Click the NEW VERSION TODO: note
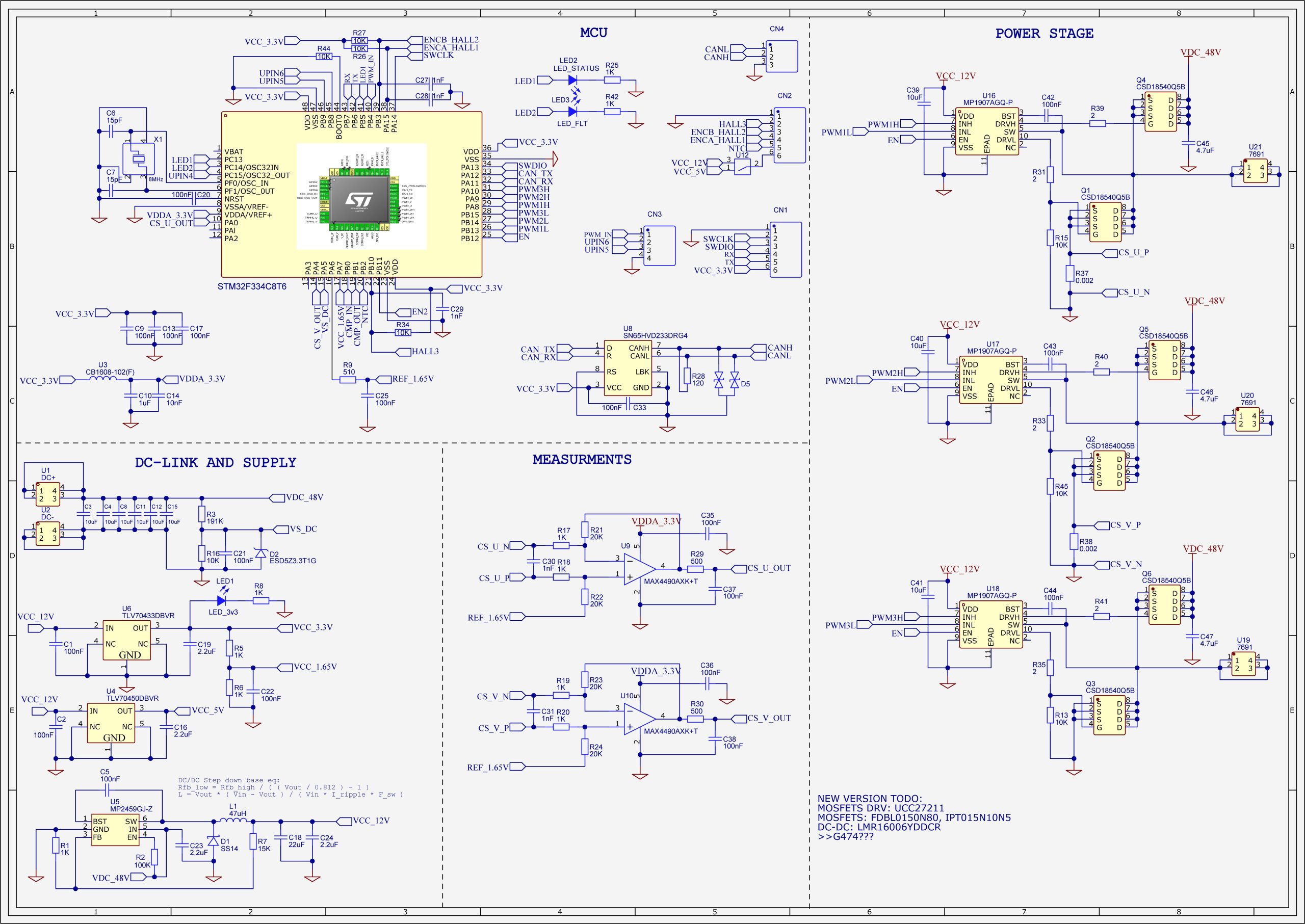 tap(870, 799)
